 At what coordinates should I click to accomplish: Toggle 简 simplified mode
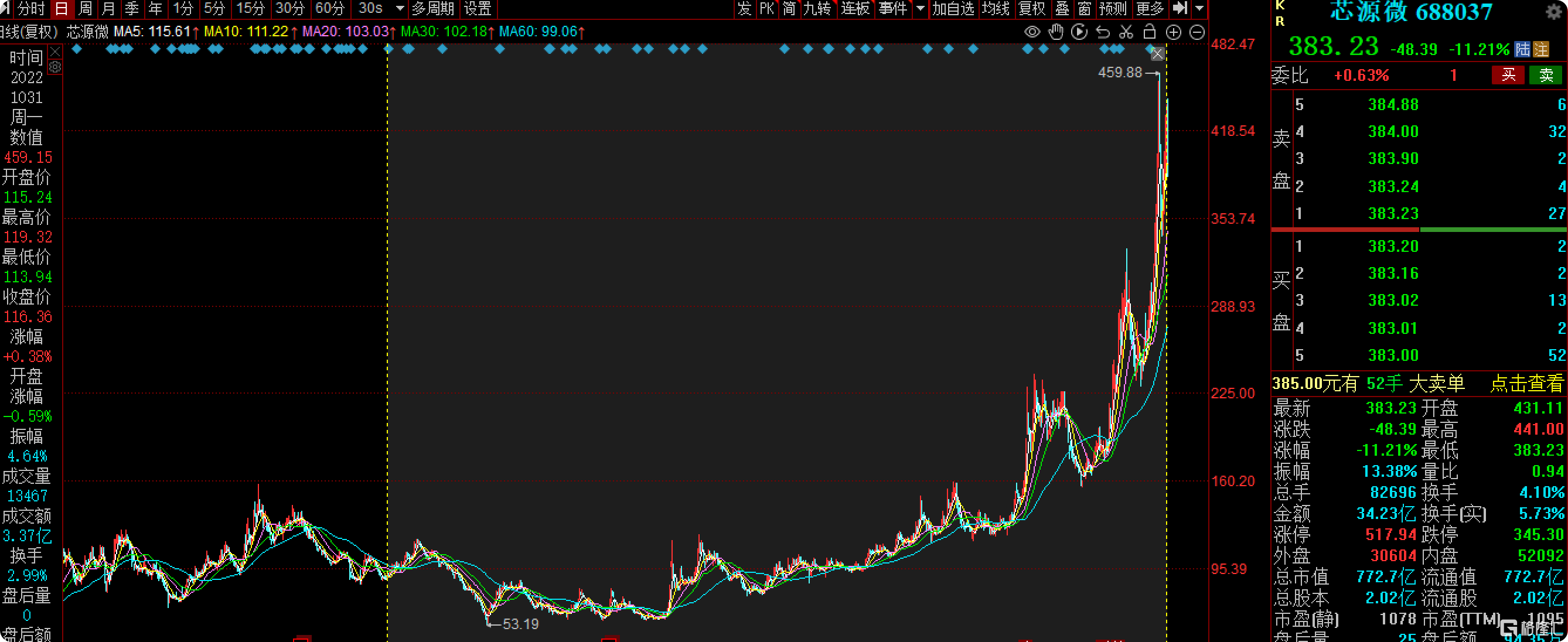point(789,9)
